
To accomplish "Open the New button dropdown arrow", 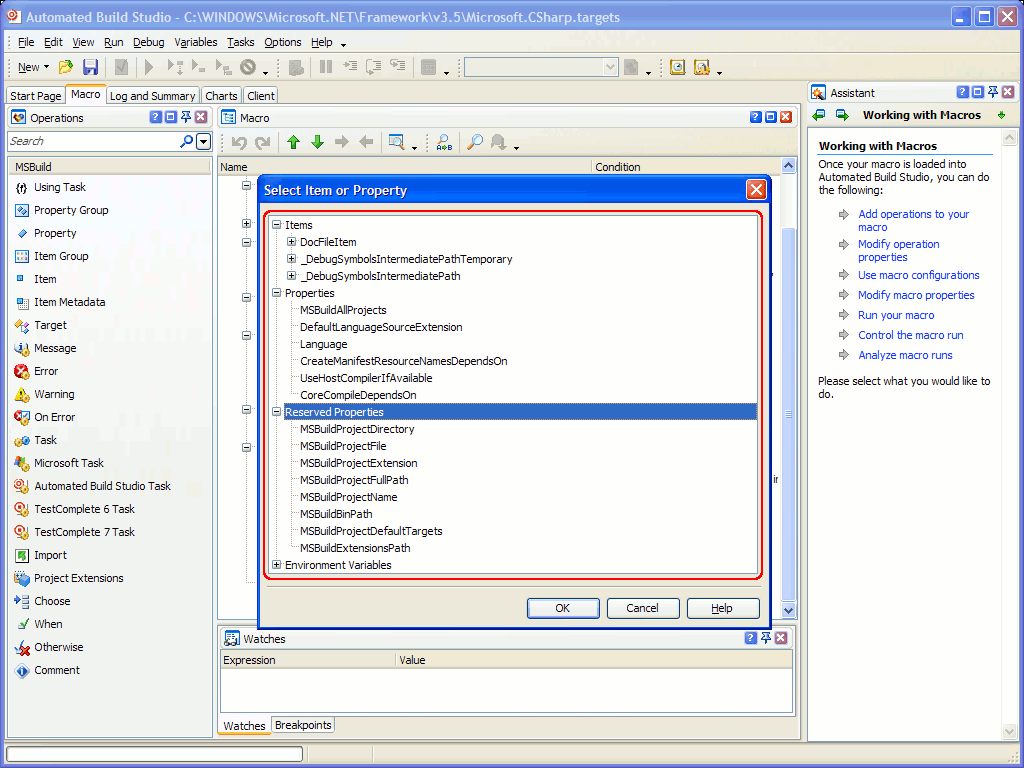I will (x=46, y=67).
